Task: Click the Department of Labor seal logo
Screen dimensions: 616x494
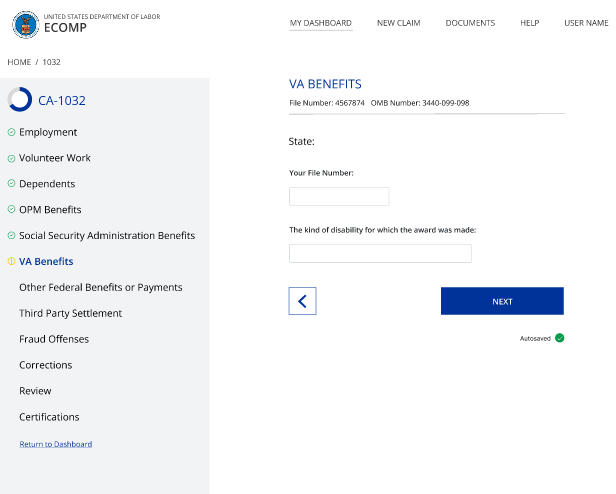Action: pyautogui.click(x=26, y=24)
